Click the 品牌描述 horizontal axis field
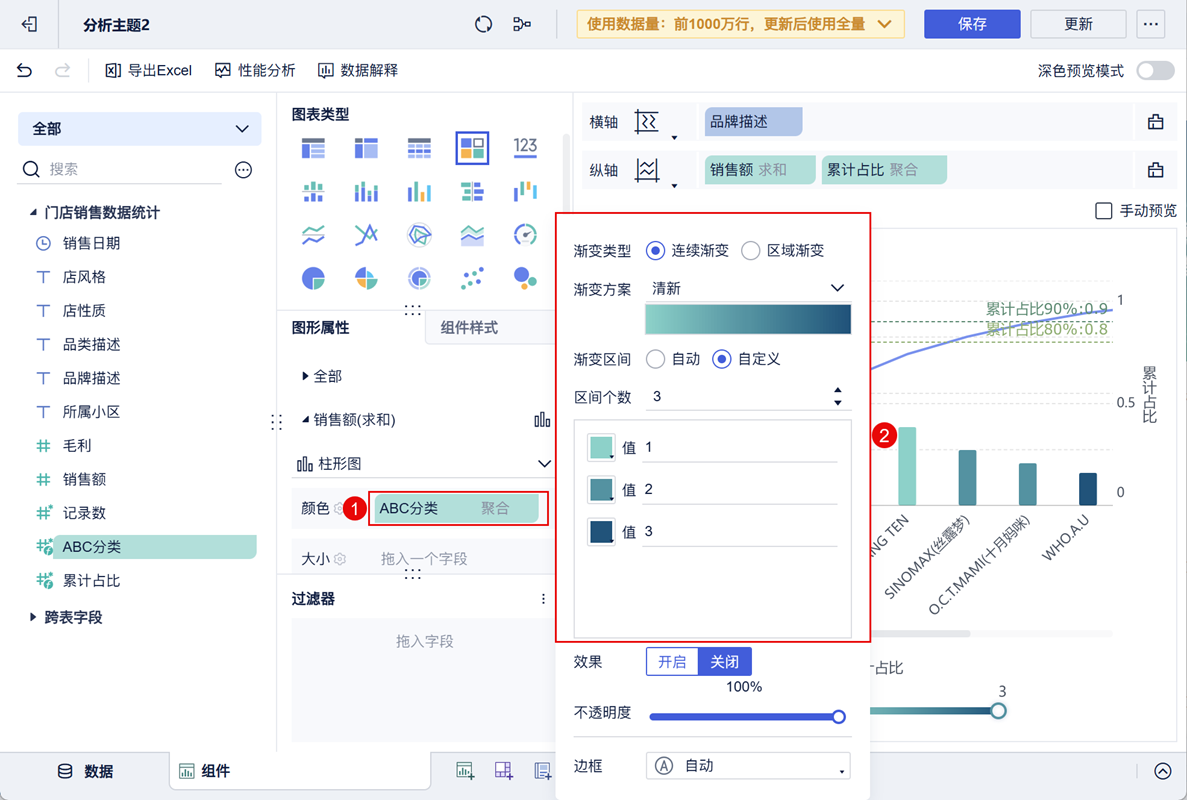 coord(753,122)
